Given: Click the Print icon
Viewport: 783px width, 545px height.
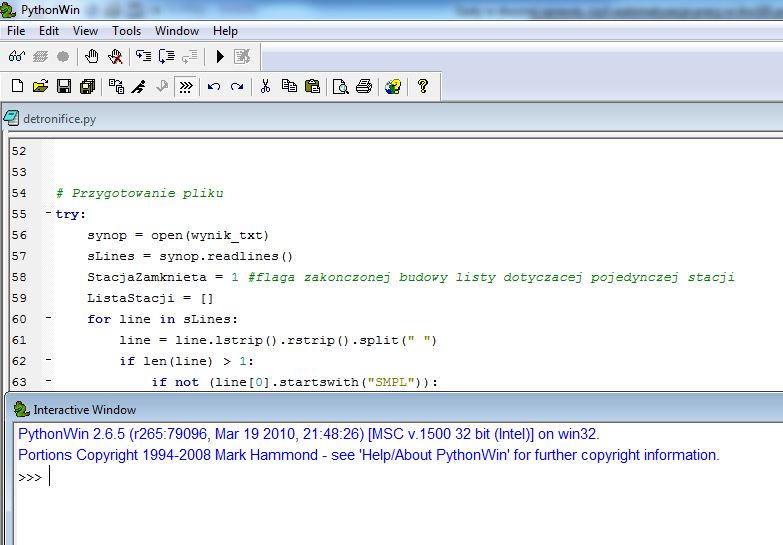Looking at the screenshot, I should (x=364, y=86).
